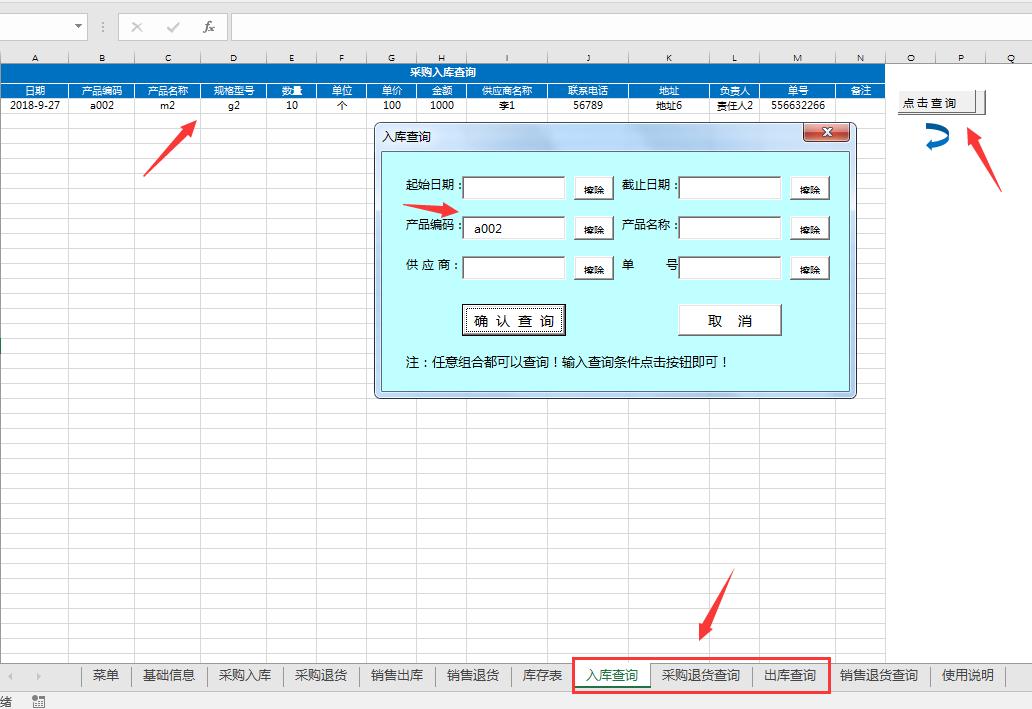The width and height of the screenshot is (1032, 709).
Task: Open the Name Box dropdown arrow
Action: (78, 27)
